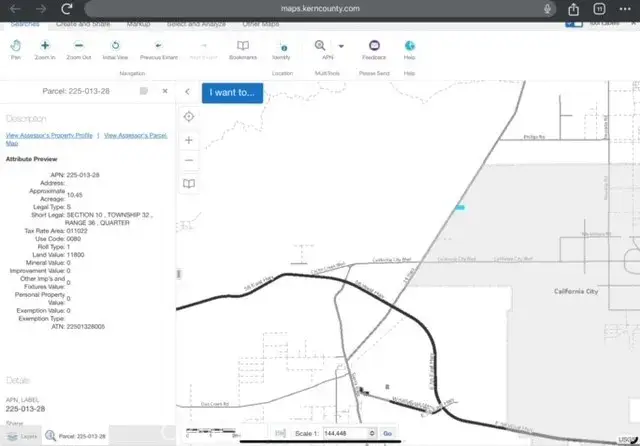Toggle the labels switch at top right
The image size is (640, 446).
(x=574, y=22)
